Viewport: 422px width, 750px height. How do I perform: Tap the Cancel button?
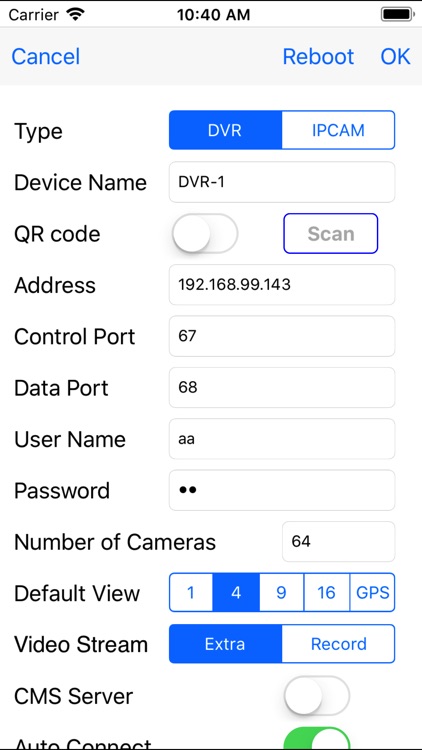pyautogui.click(x=45, y=56)
